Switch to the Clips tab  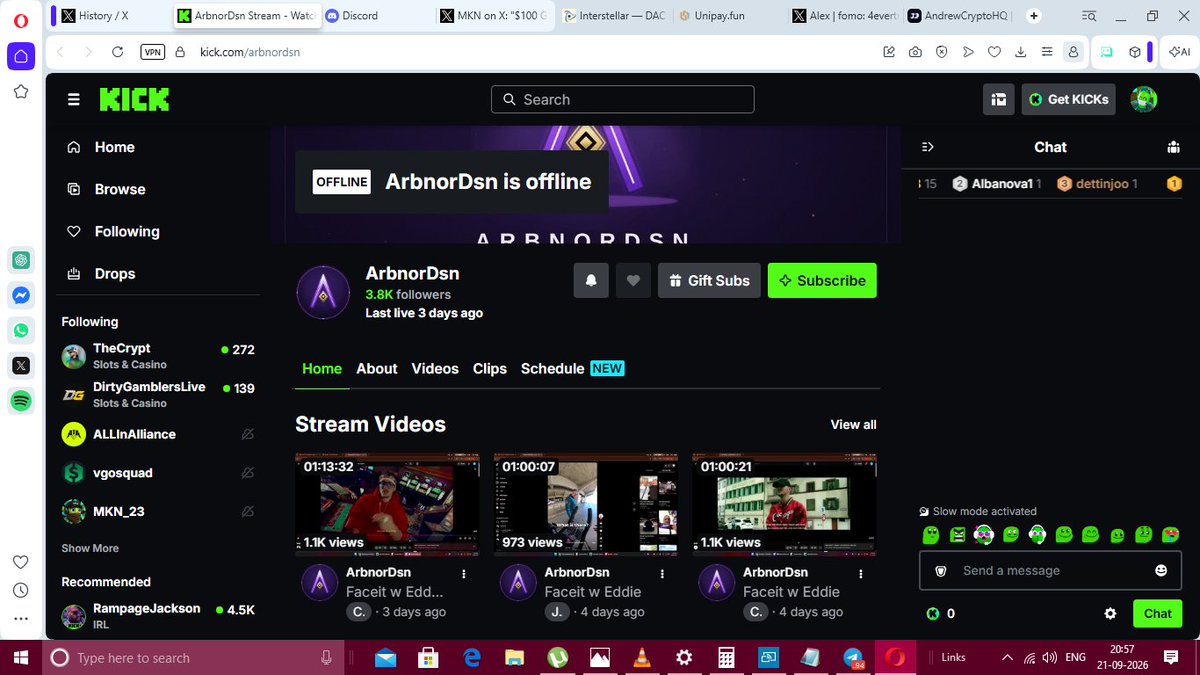point(490,368)
